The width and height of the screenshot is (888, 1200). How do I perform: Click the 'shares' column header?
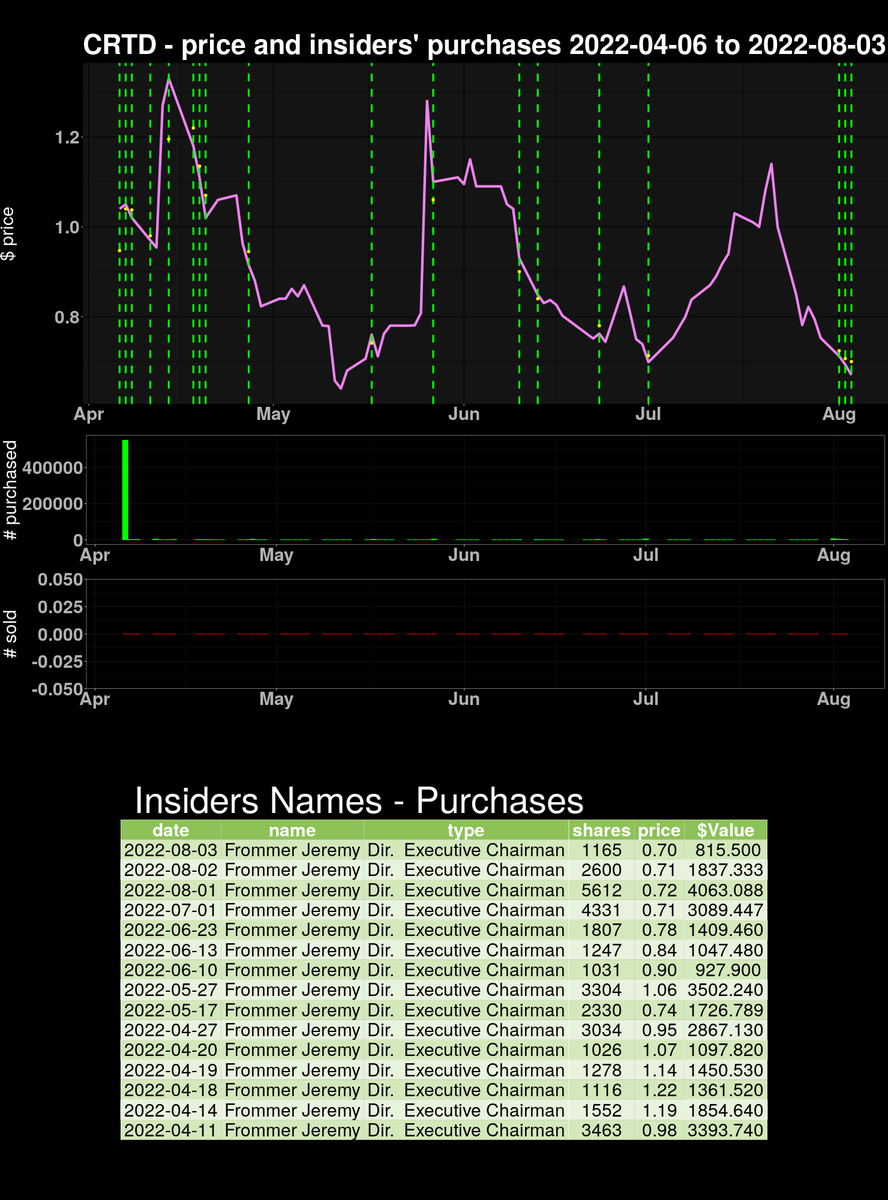coord(601,830)
